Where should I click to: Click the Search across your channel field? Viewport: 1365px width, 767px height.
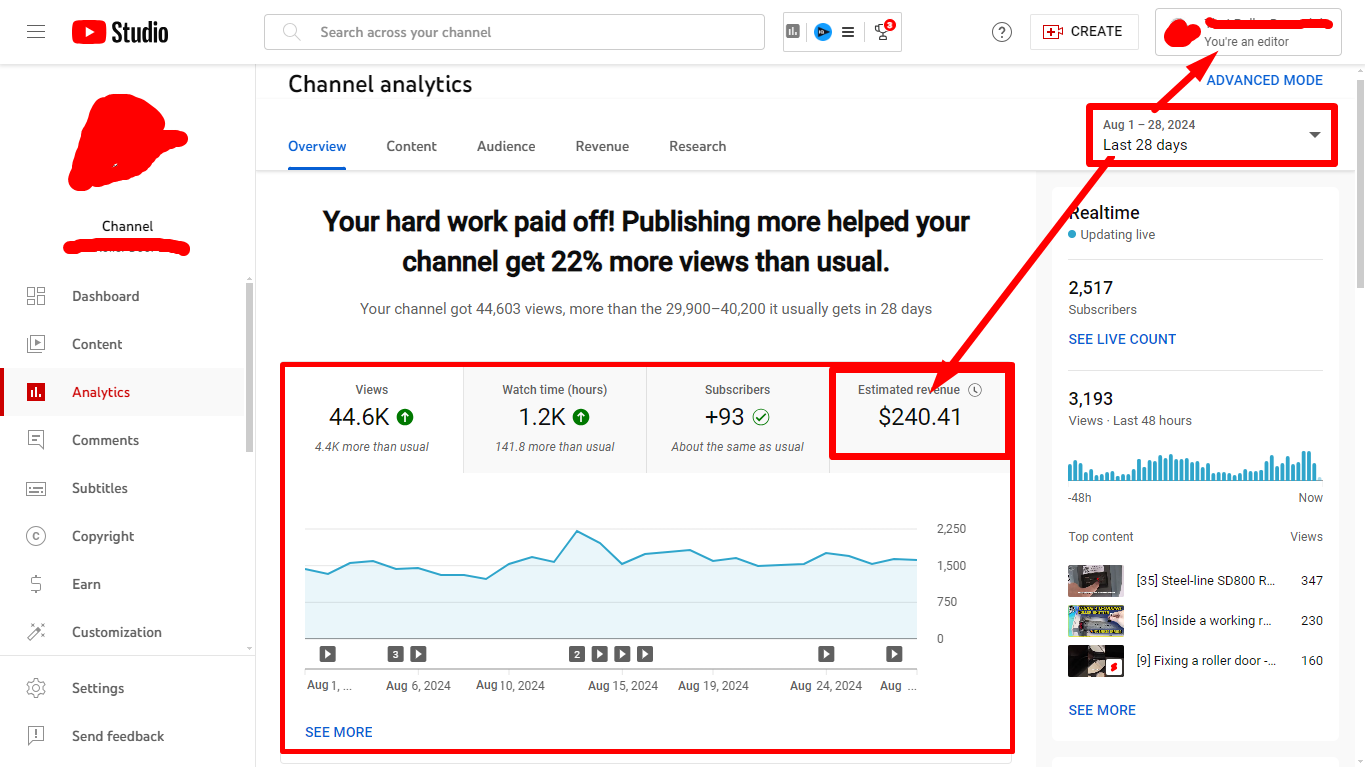point(514,32)
